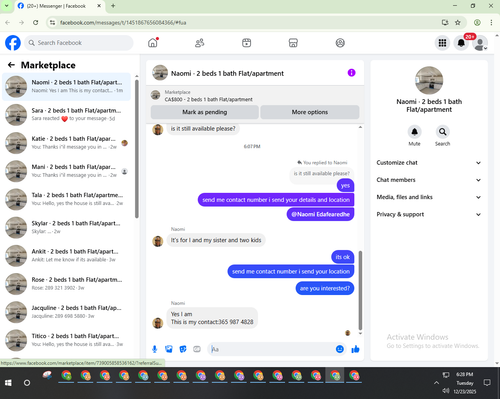Open the Windows Start menu

8,383
